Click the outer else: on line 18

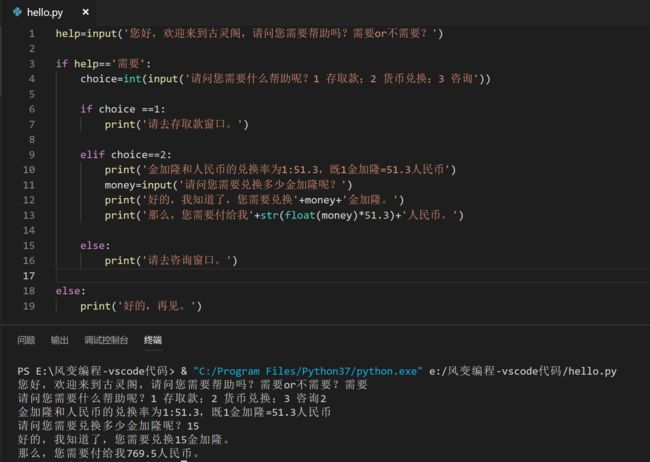(71, 291)
